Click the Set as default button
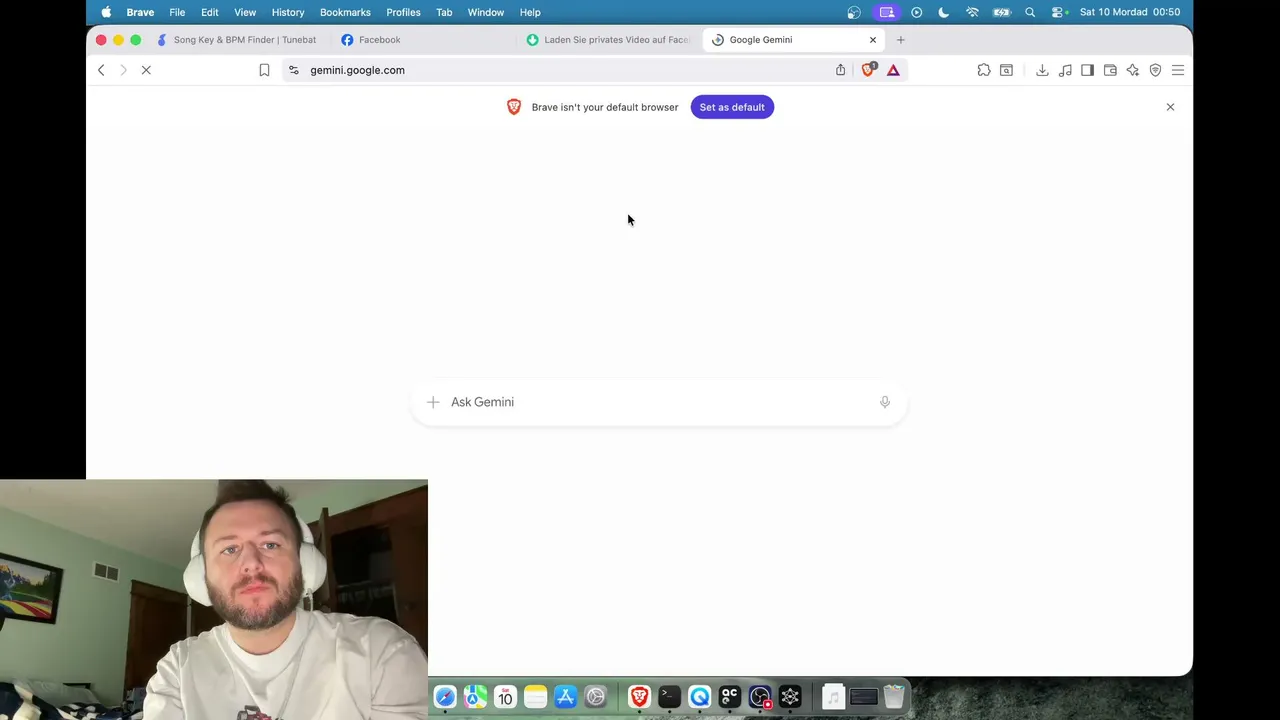 pyautogui.click(x=732, y=107)
